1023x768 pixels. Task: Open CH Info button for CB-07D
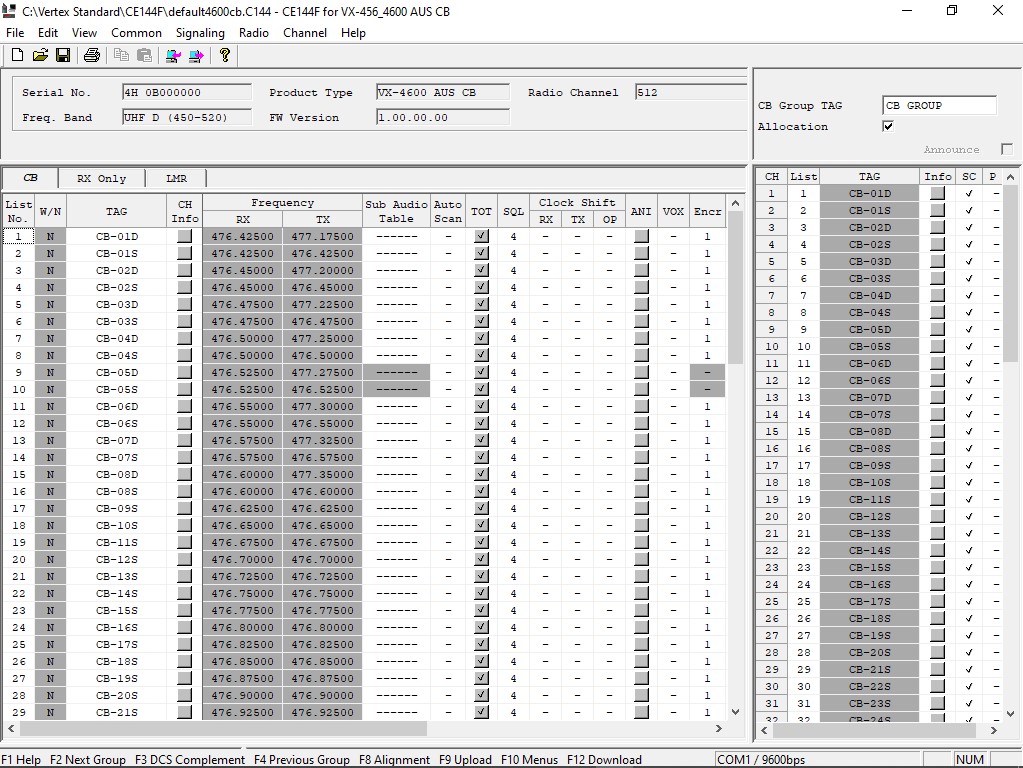tap(185, 440)
